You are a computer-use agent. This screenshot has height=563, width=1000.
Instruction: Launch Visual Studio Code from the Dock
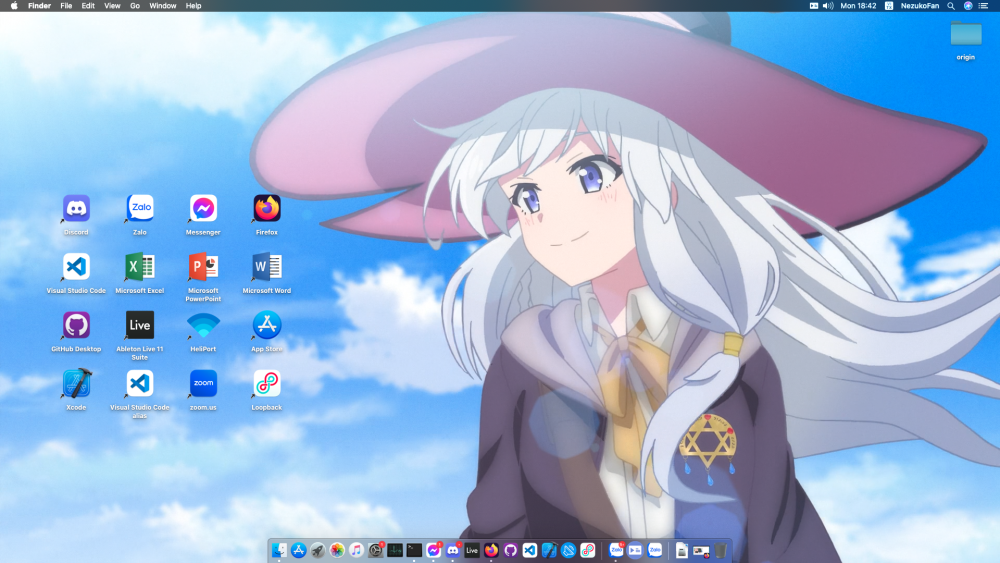click(x=529, y=550)
